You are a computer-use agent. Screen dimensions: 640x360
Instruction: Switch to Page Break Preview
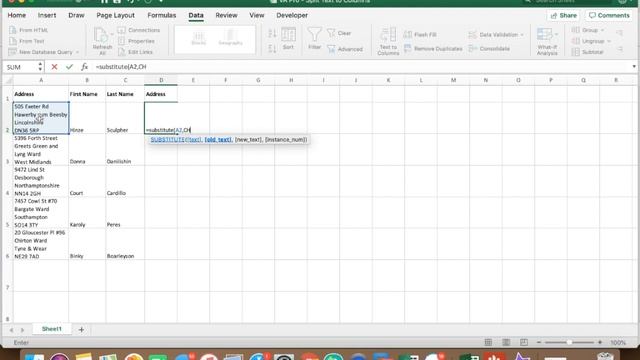pos(524,342)
